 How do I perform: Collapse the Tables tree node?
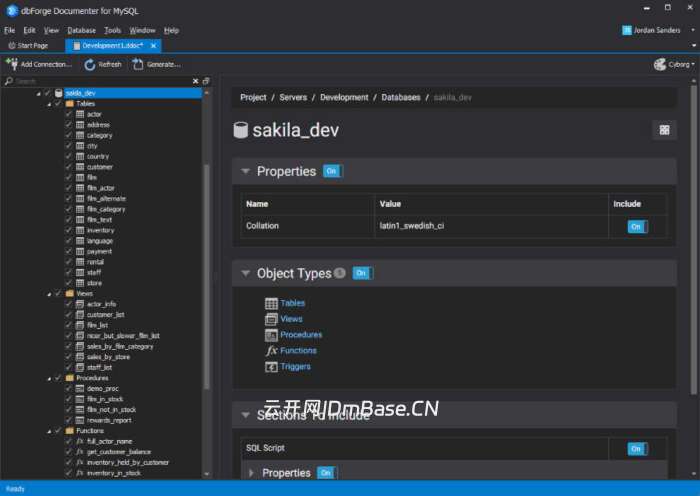pos(49,104)
